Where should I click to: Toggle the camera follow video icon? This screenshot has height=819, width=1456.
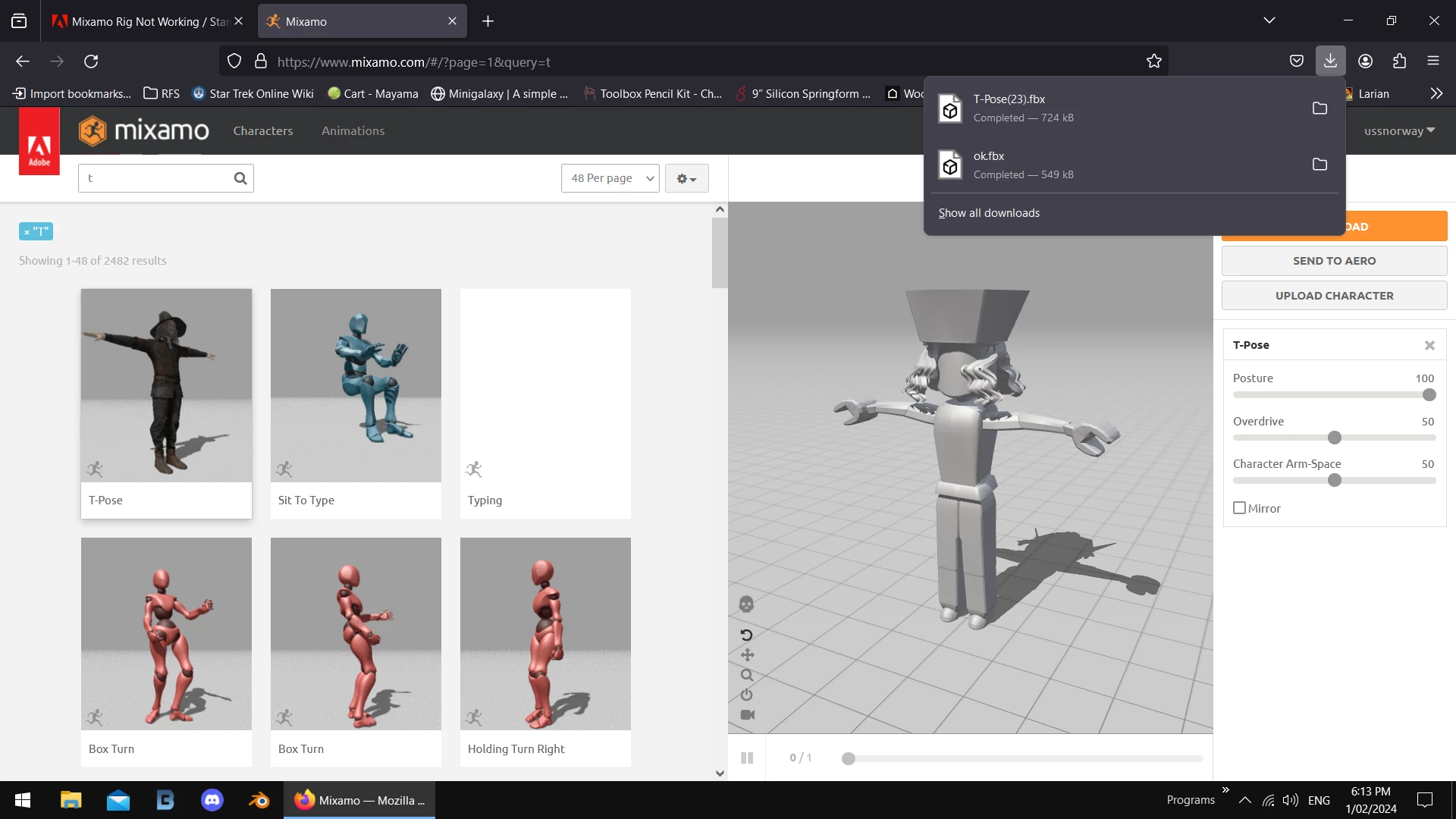pyautogui.click(x=747, y=714)
